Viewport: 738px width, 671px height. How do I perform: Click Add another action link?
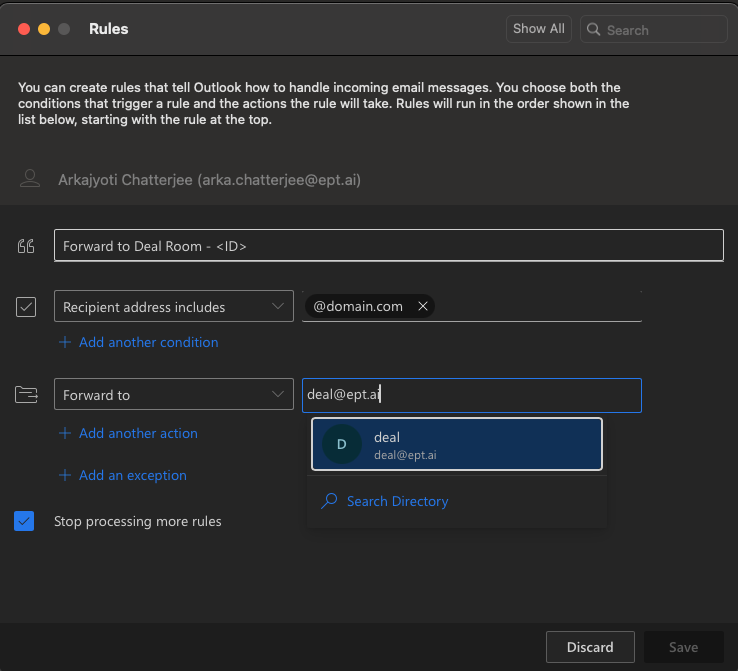point(138,433)
